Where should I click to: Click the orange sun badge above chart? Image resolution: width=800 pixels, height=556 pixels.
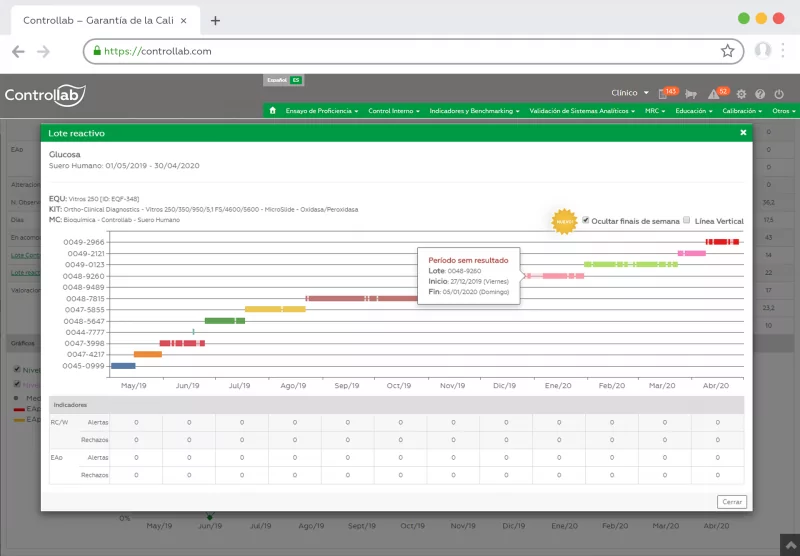[x=563, y=220]
